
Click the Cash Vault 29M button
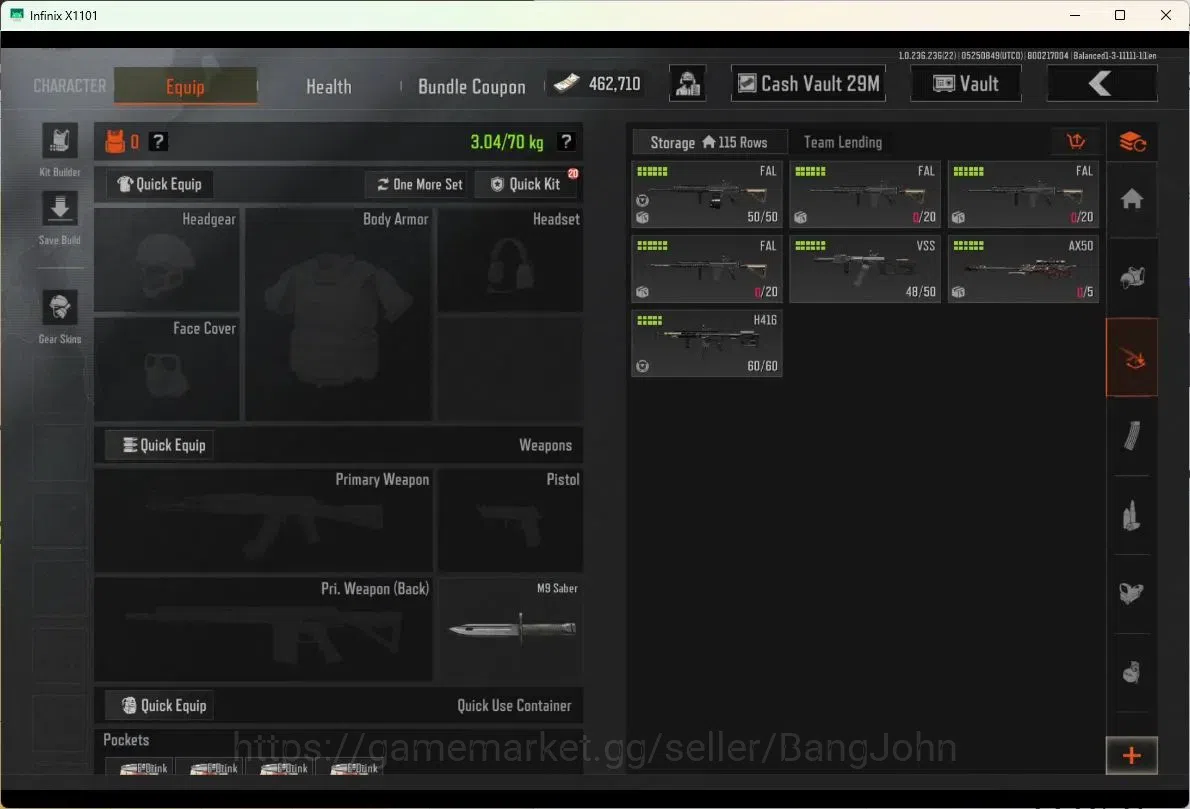808,83
